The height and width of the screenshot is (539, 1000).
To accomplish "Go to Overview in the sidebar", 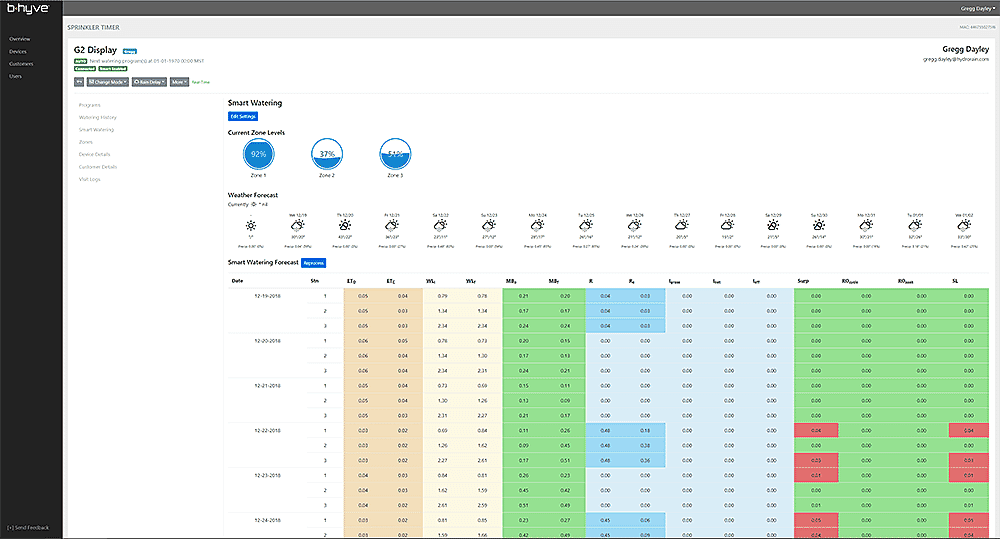I will coord(19,38).
